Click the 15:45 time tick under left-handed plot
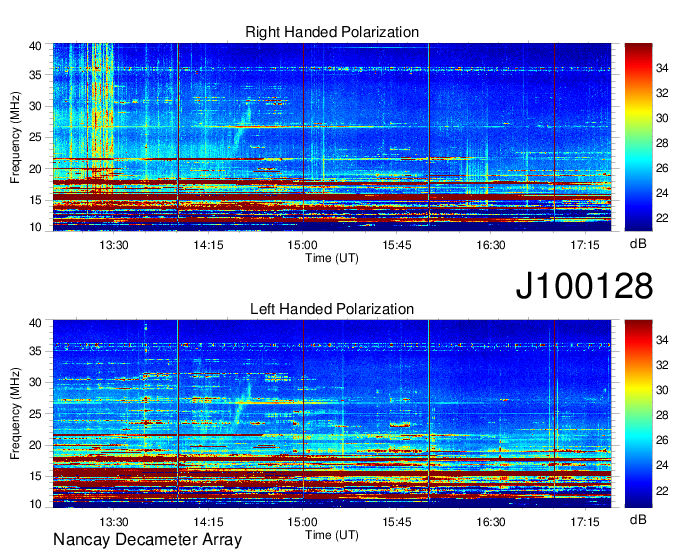 (397, 522)
